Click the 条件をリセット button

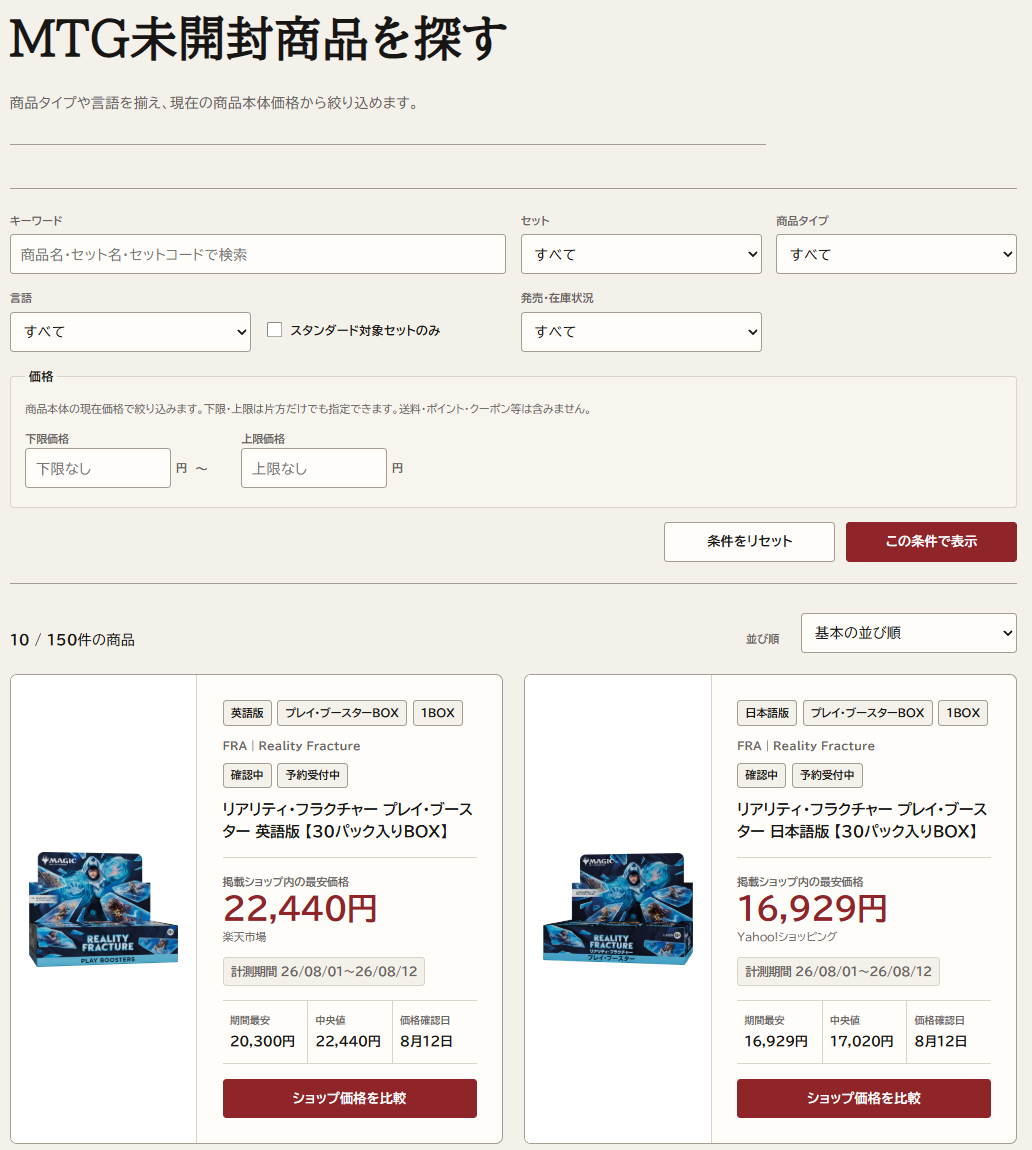pyautogui.click(x=749, y=541)
